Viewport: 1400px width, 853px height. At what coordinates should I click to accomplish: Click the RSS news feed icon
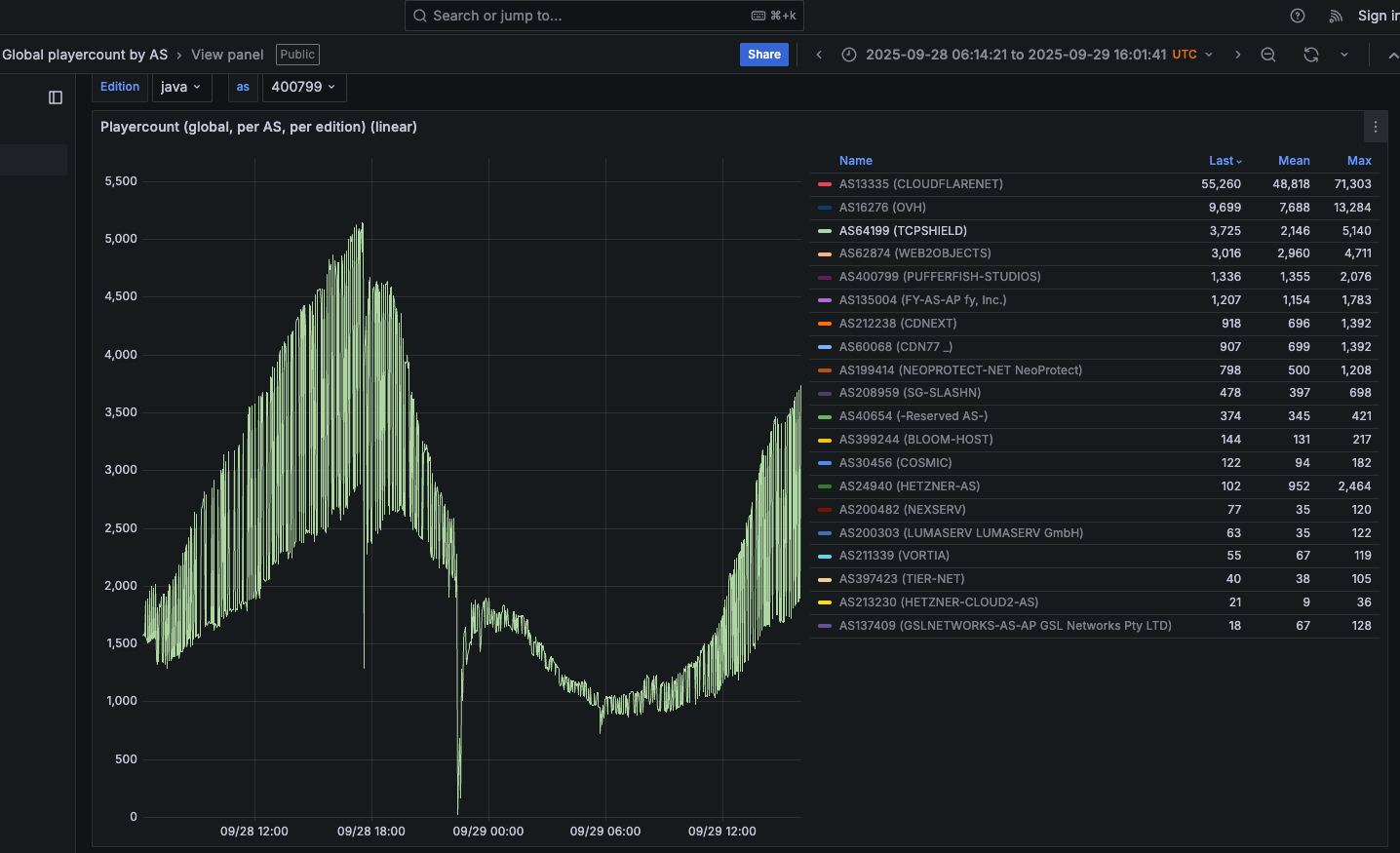pos(1335,16)
